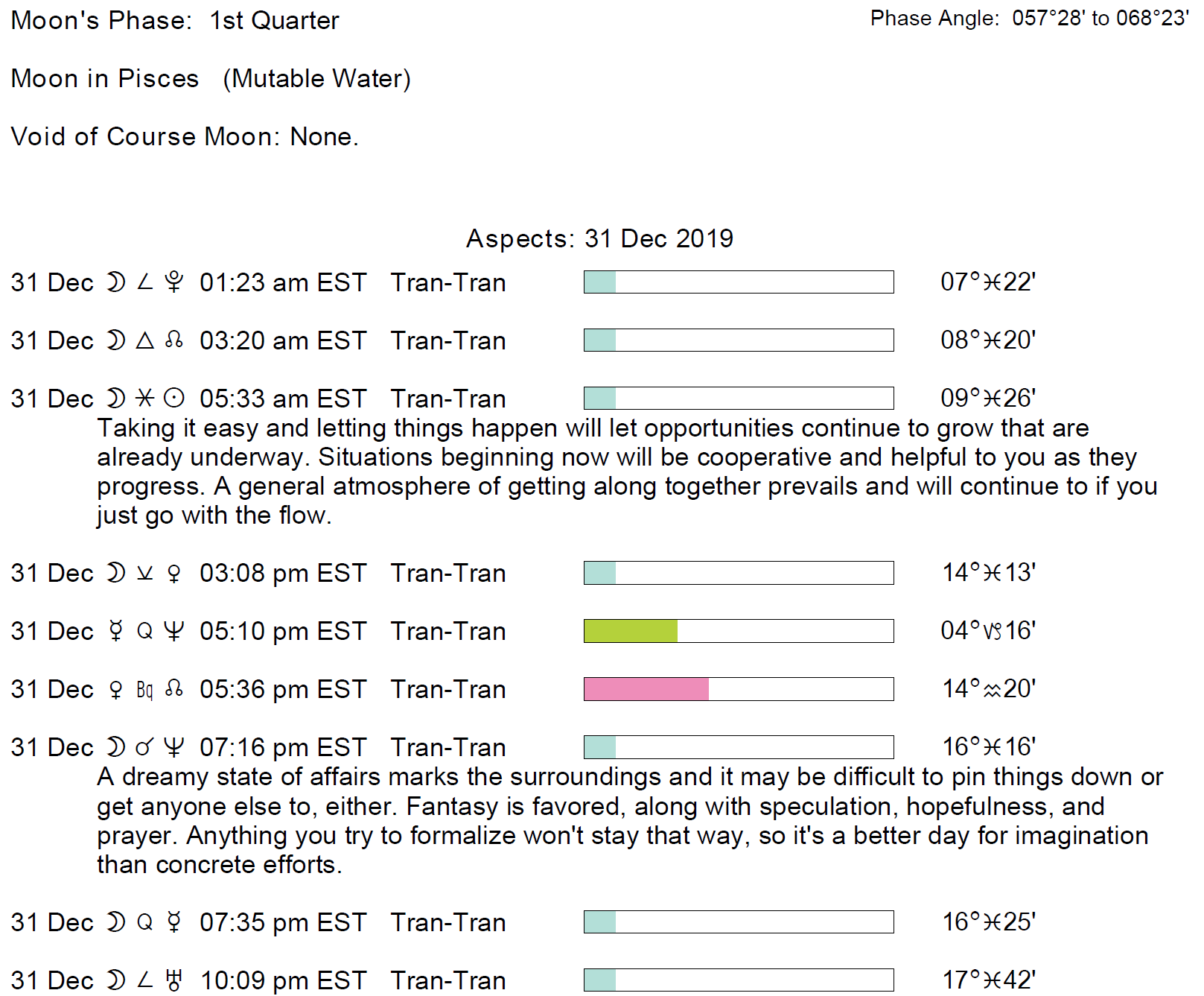
Task: Click the Pluto glyph in the 01:23 am aspect
Action: click(x=174, y=282)
